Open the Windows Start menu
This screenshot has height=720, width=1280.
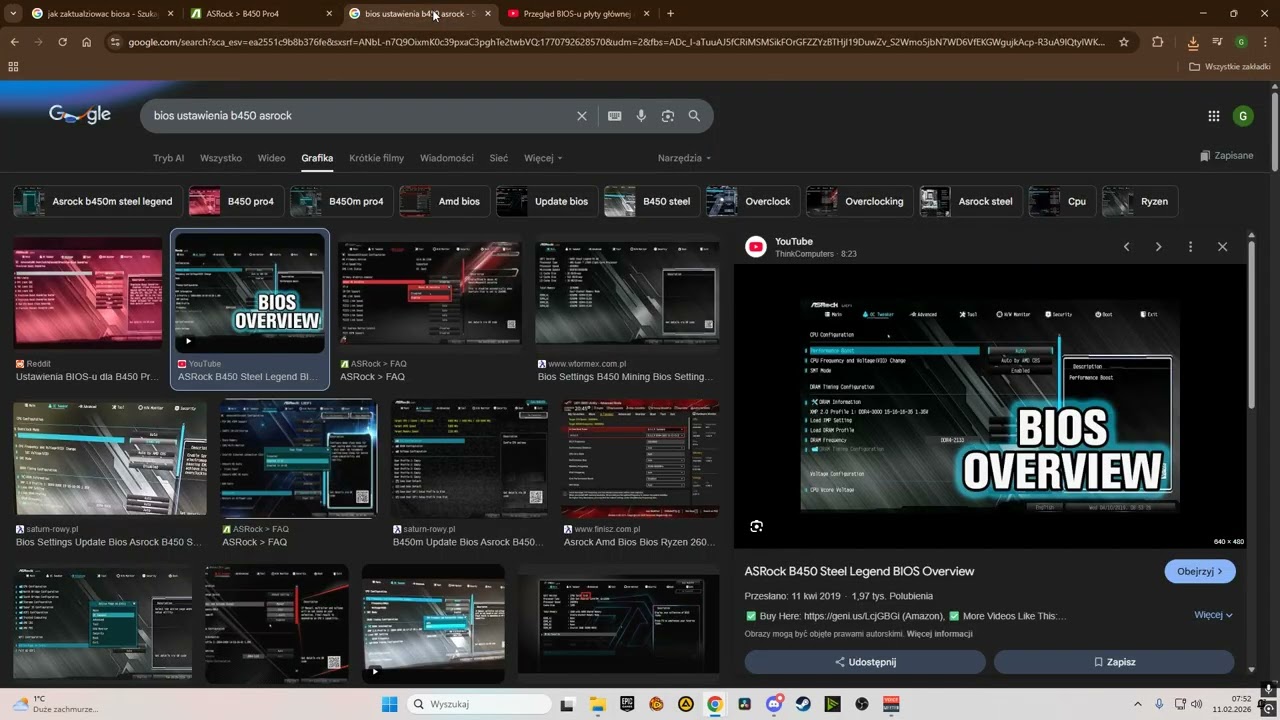tap(389, 704)
